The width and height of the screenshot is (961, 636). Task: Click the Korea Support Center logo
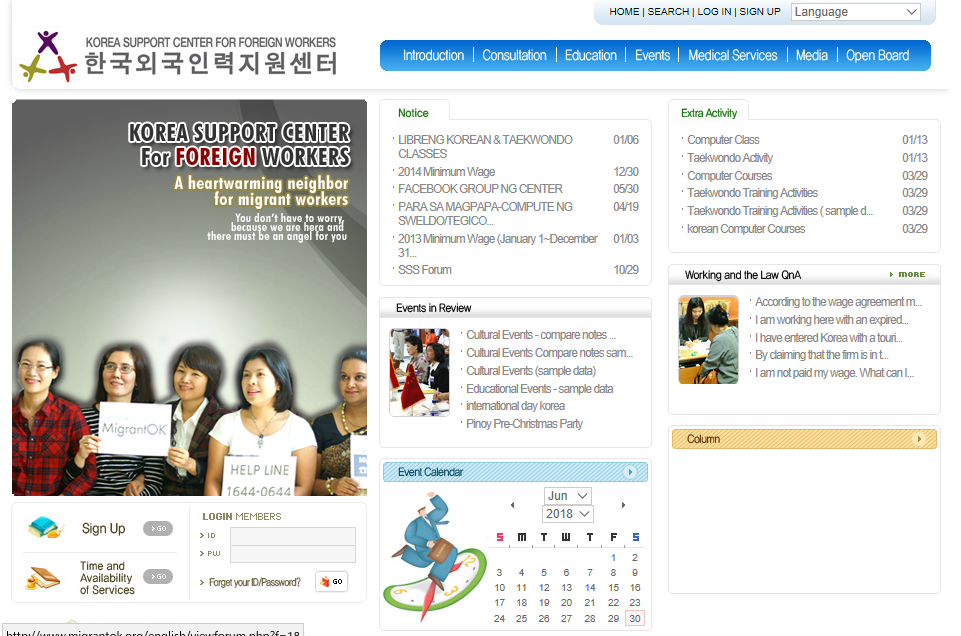(x=178, y=56)
